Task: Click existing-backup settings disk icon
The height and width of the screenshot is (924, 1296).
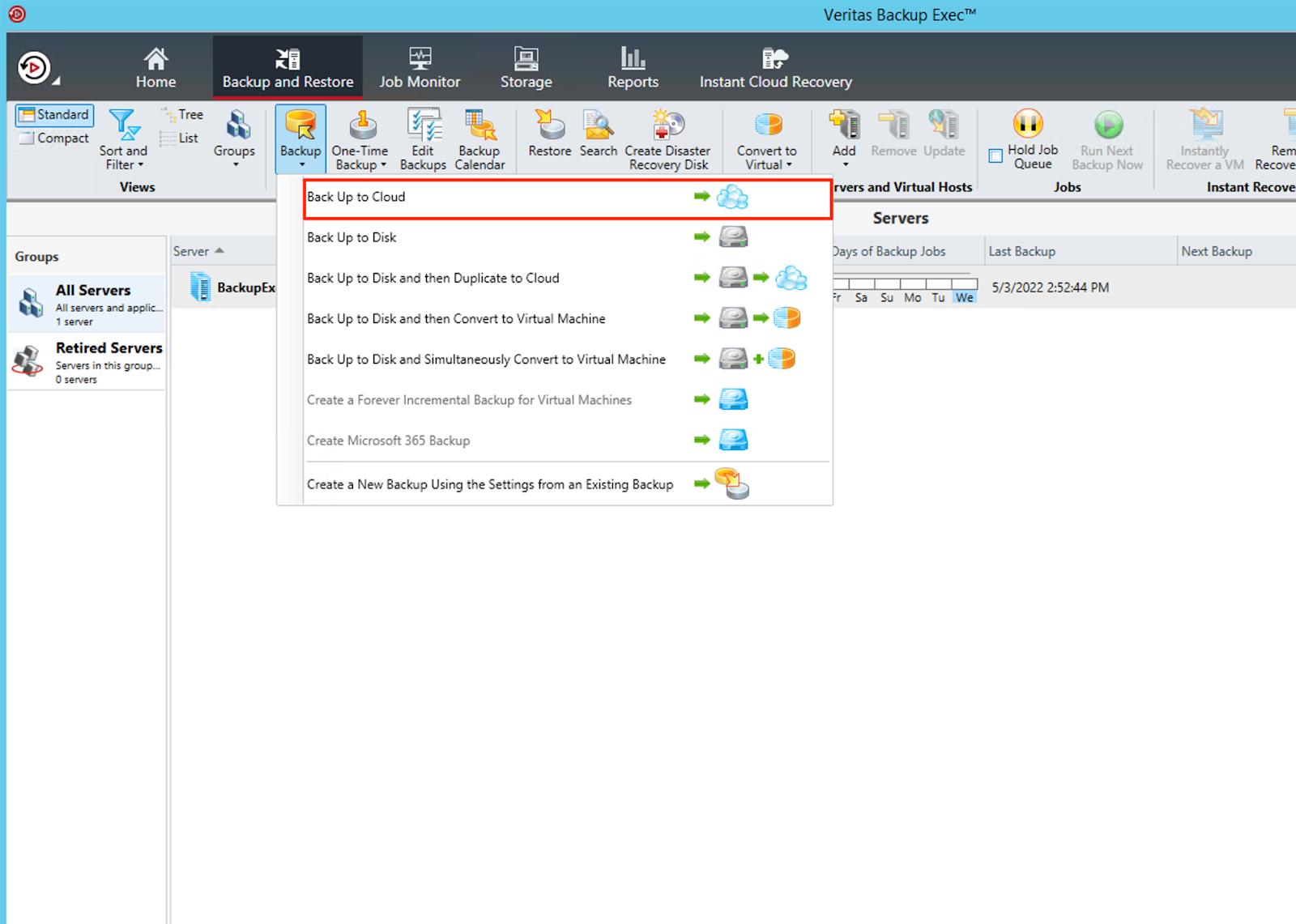Action: pos(732,483)
